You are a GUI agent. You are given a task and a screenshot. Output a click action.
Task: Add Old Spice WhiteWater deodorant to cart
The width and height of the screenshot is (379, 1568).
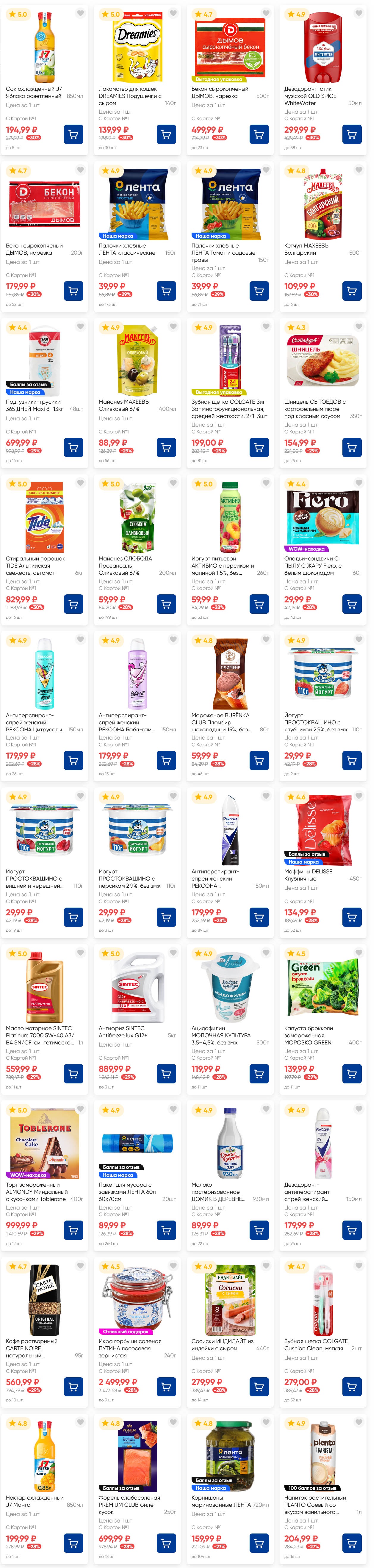click(352, 134)
